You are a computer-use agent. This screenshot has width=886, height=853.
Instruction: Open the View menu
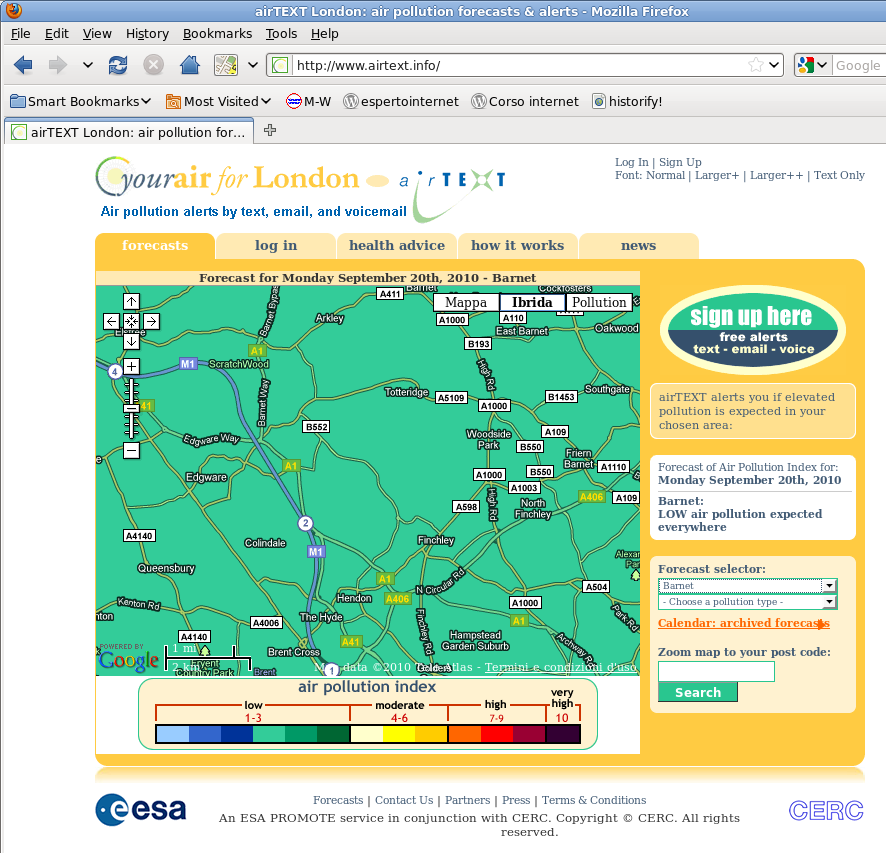point(97,34)
